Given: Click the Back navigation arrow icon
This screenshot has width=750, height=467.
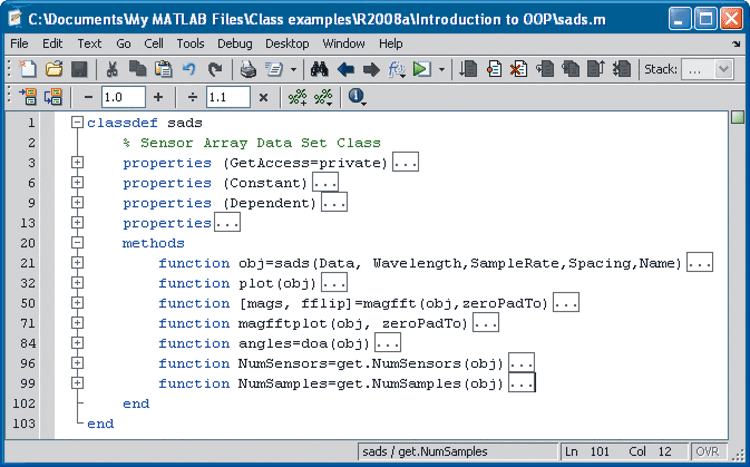Looking at the screenshot, I should pos(346,69).
